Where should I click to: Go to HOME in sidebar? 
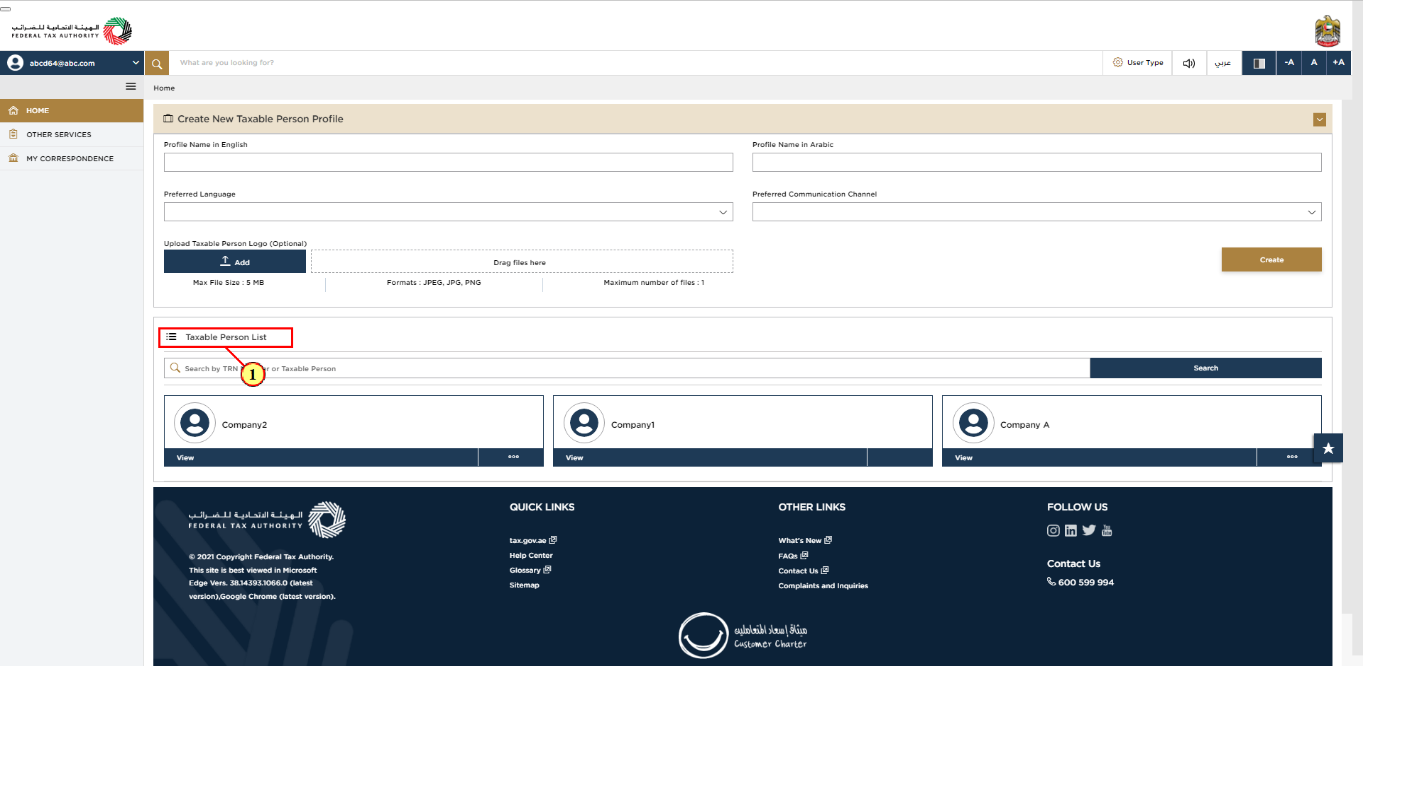(72, 111)
